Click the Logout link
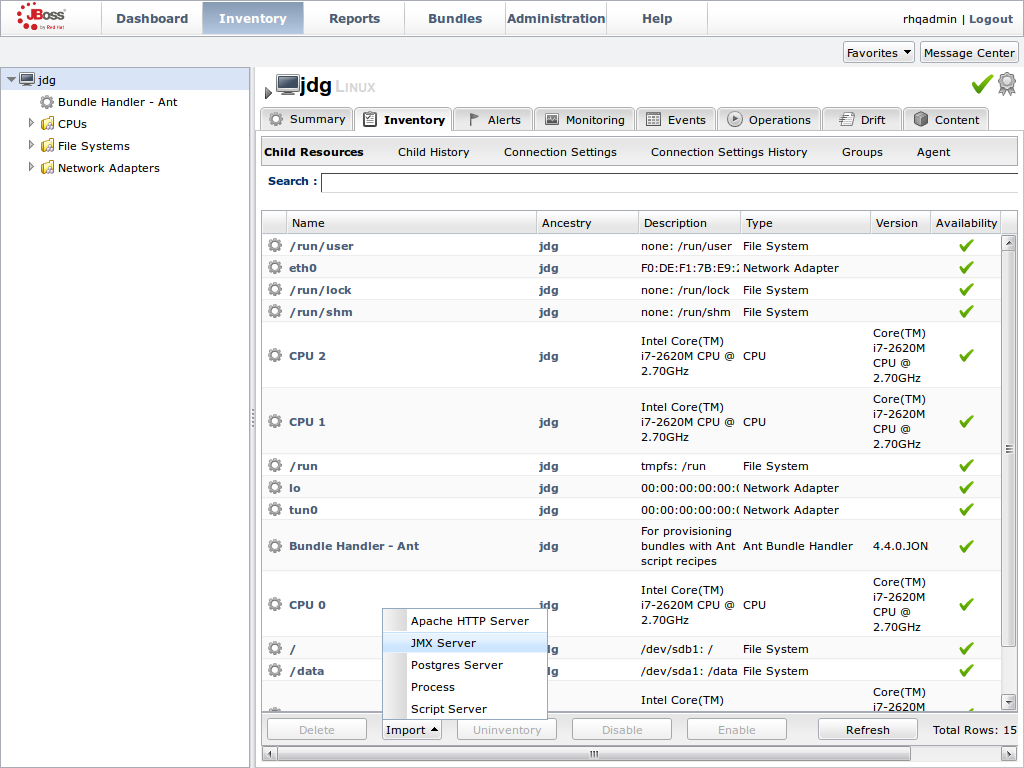The image size is (1024, 768). click(990, 19)
